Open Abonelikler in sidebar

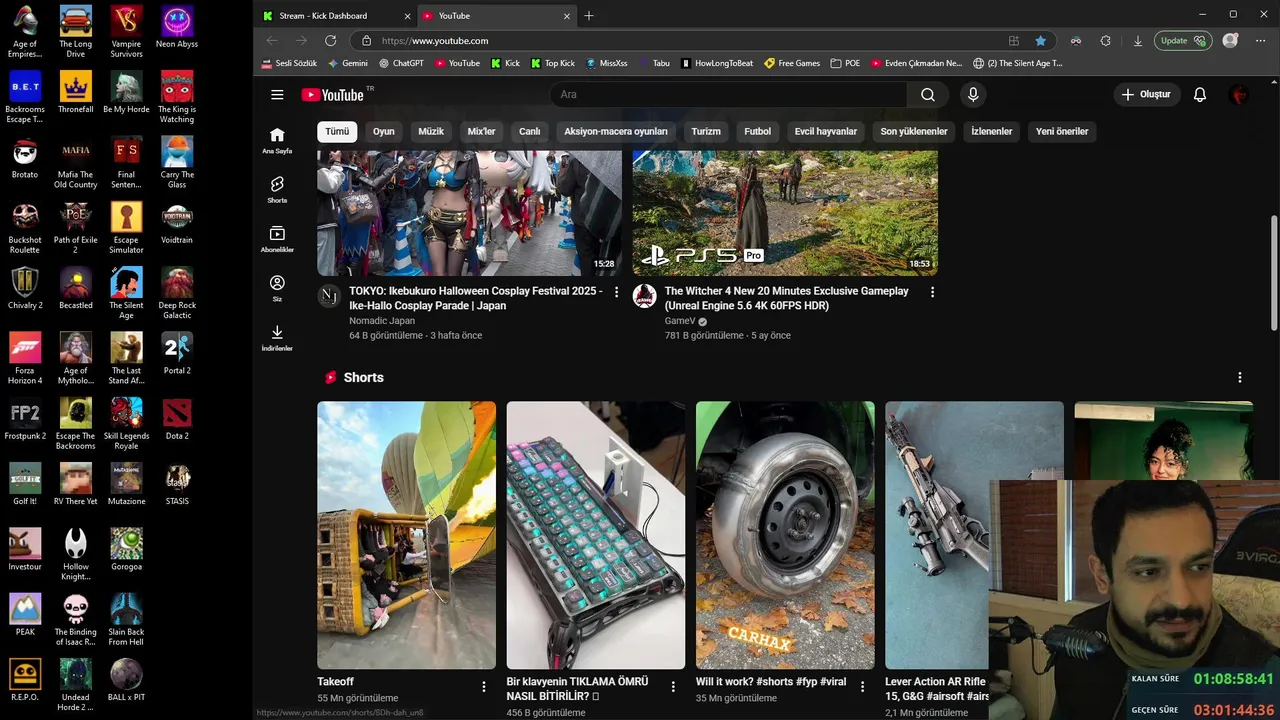pyautogui.click(x=277, y=238)
